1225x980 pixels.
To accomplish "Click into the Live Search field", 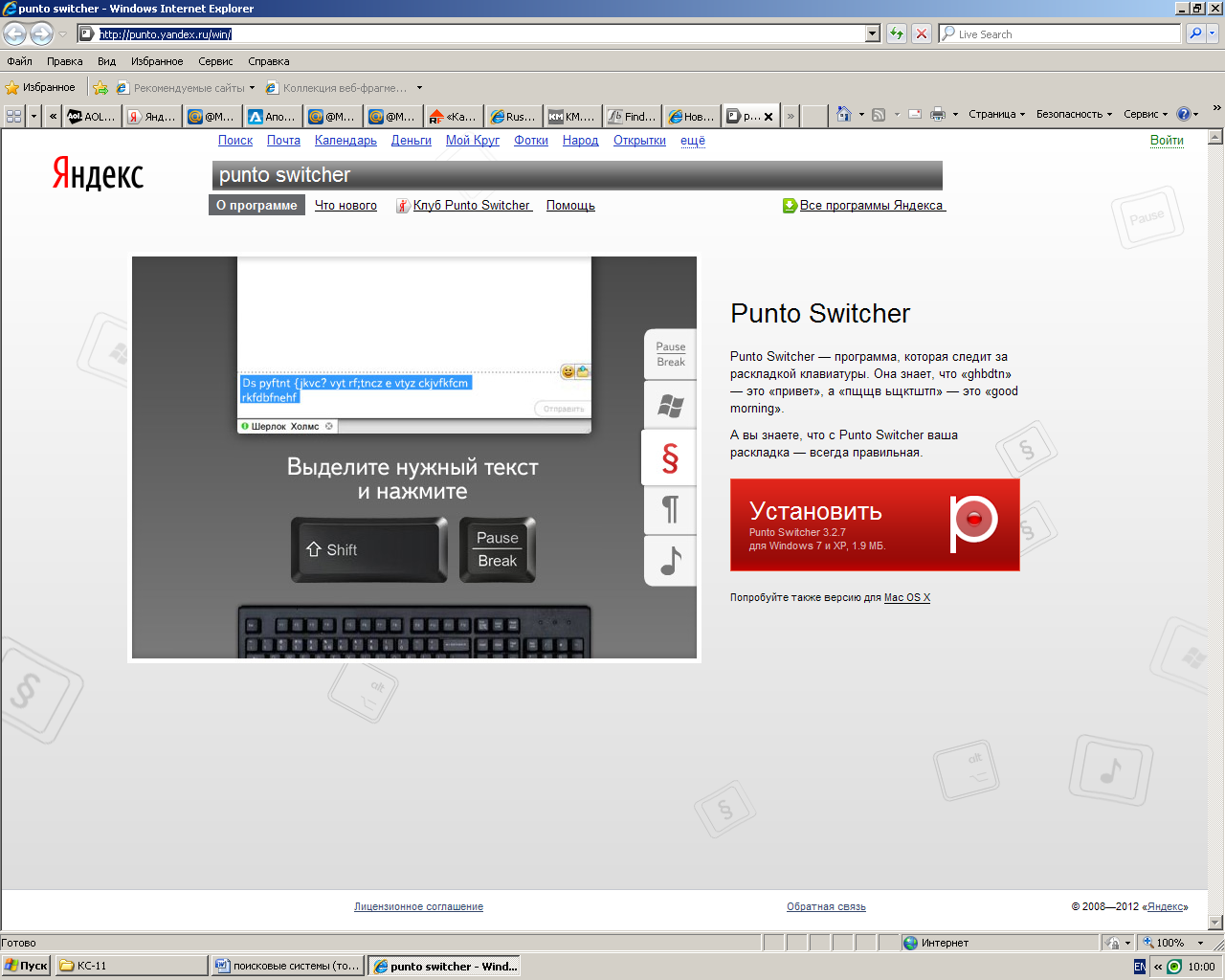I will click(x=1059, y=33).
